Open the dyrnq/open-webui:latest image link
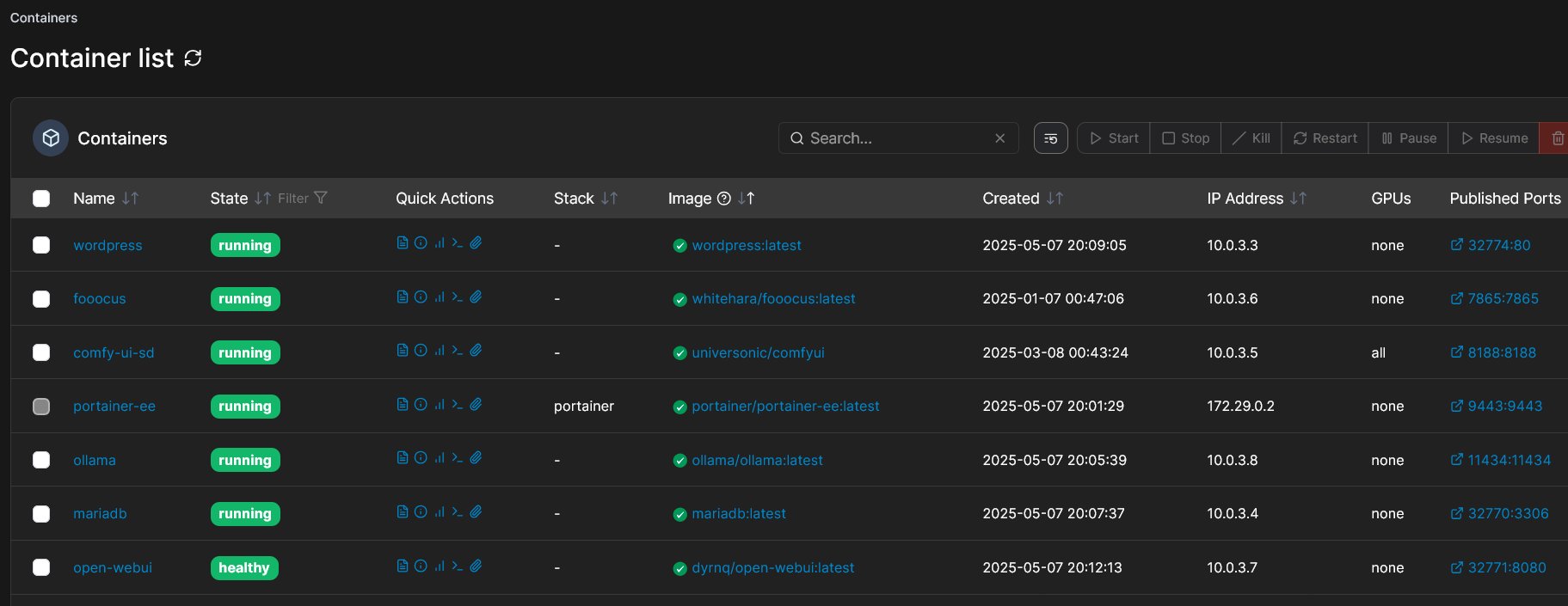The width and height of the screenshot is (1568, 606). [x=772, y=567]
